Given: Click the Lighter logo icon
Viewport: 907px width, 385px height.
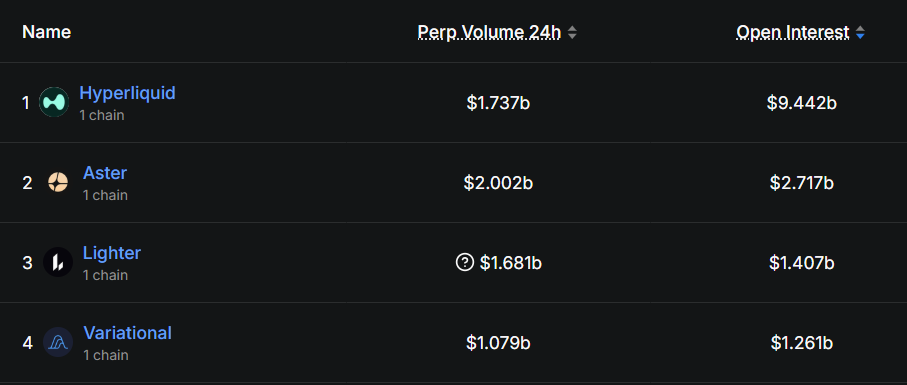Looking at the screenshot, I should tap(58, 262).
